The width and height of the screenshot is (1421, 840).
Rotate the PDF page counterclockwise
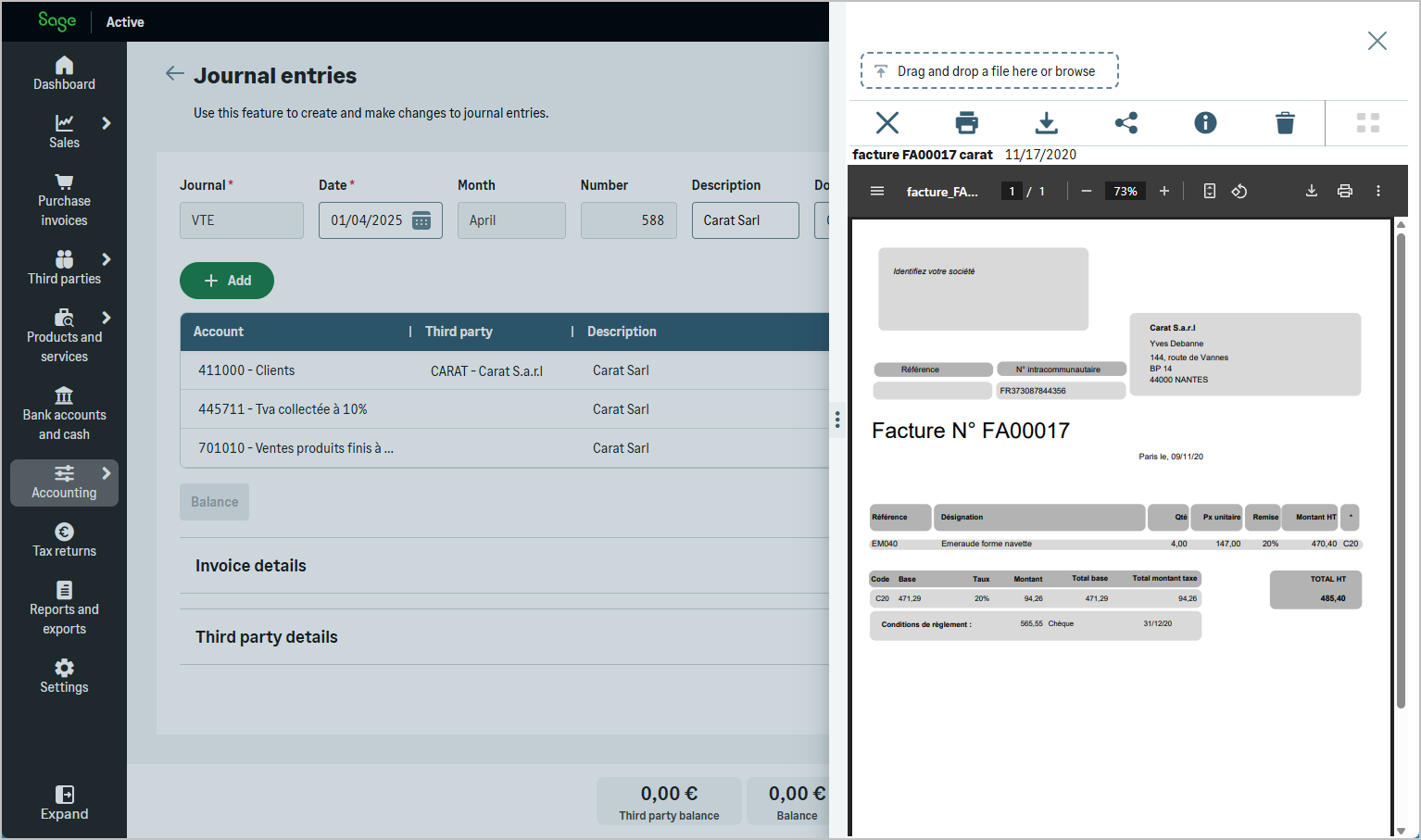[1239, 191]
